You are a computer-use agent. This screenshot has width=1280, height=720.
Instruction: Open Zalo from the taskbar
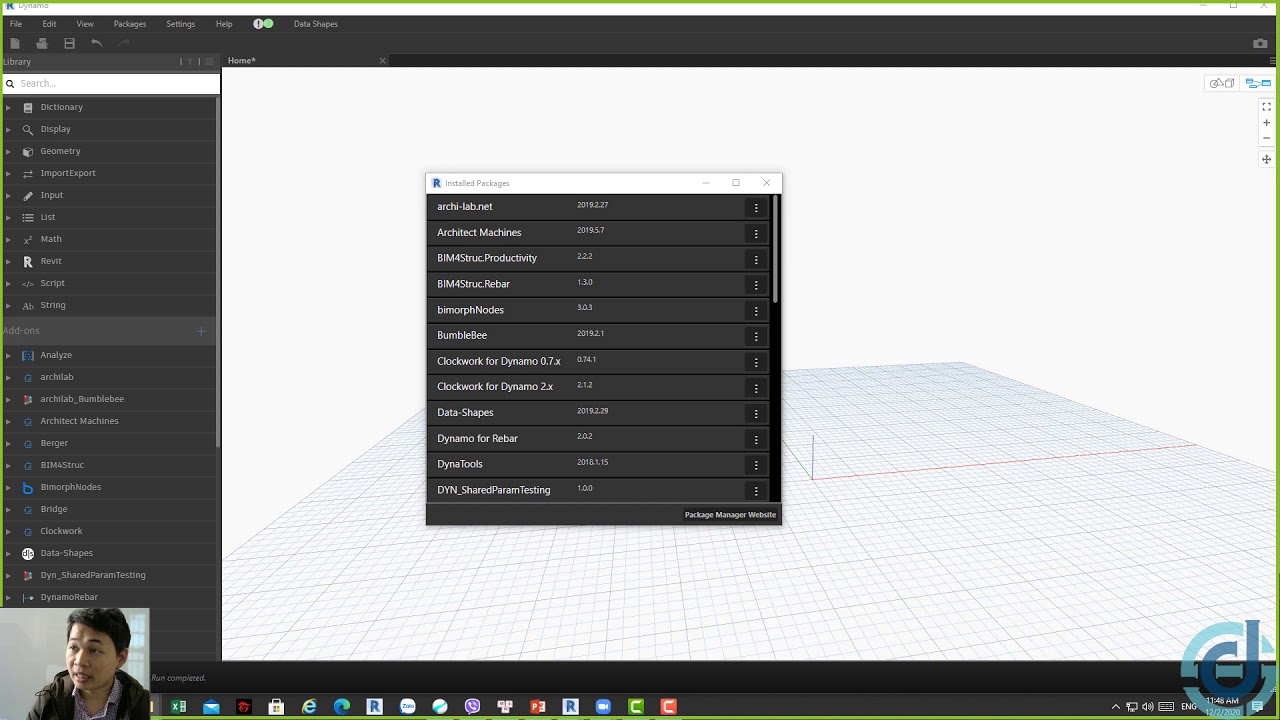(408, 707)
